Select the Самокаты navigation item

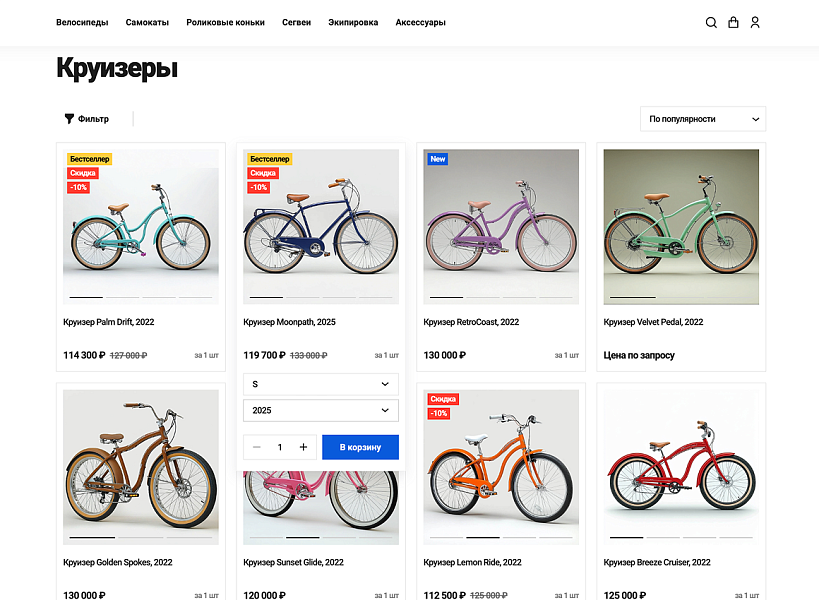[147, 21]
